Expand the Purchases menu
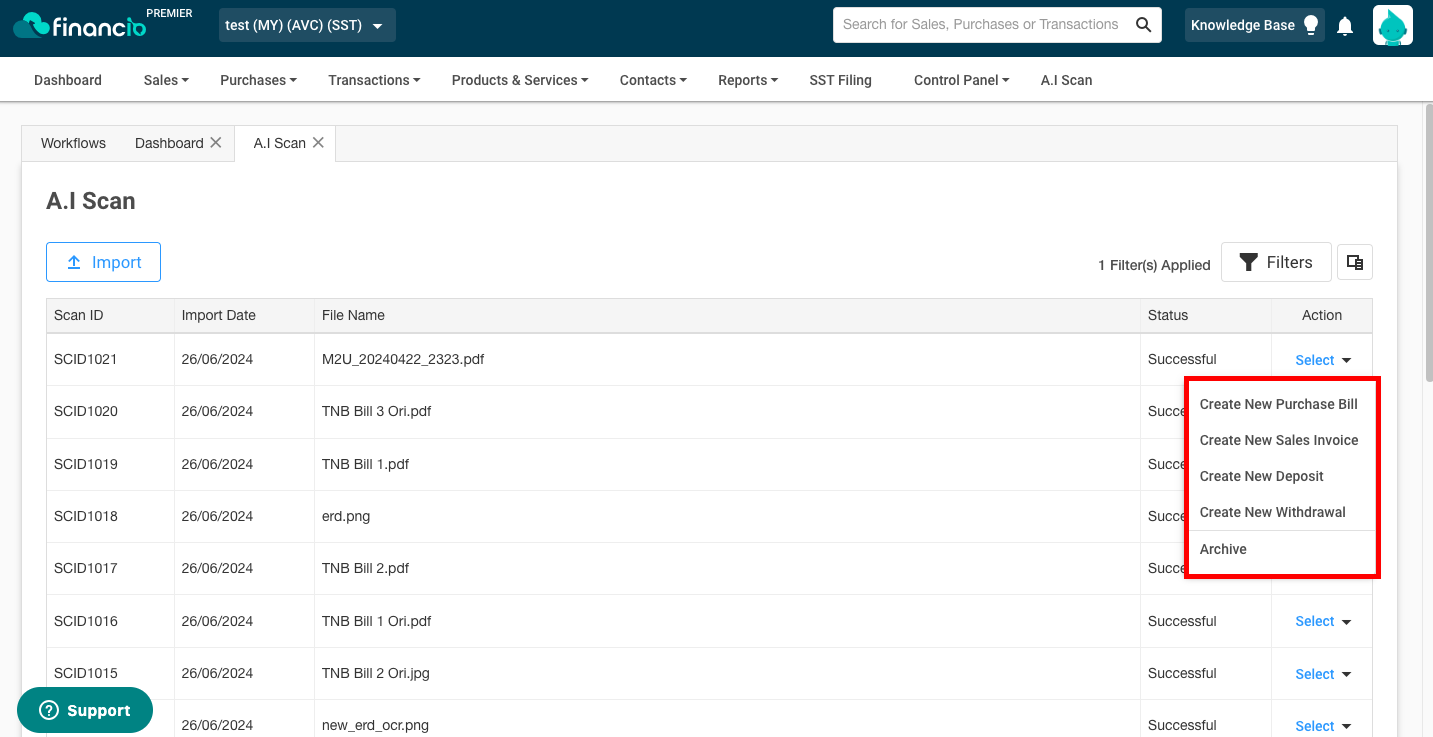This screenshot has width=1433, height=737. coord(258,80)
